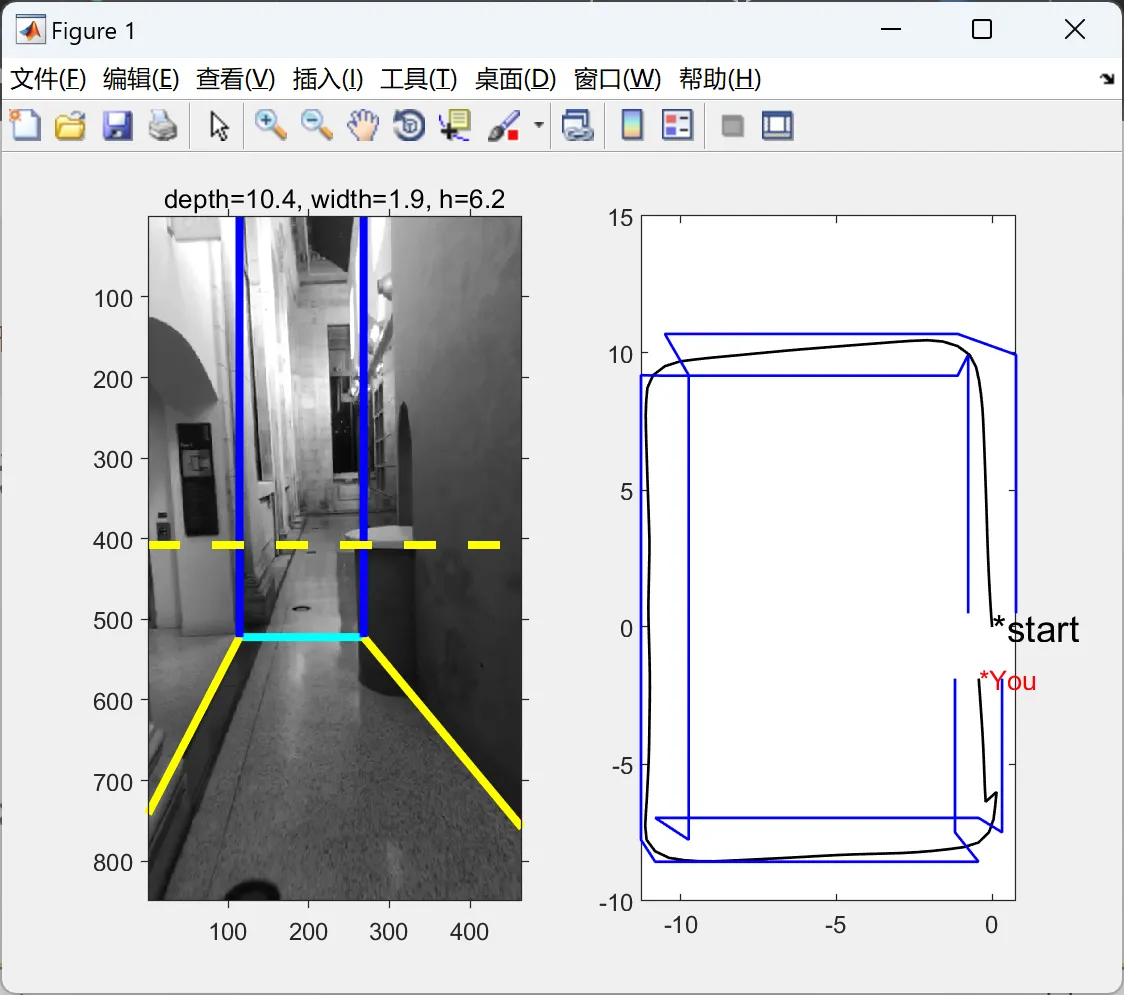Select the Rotate 3D tool
Image resolution: width=1124 pixels, height=995 pixels.
pyautogui.click(x=409, y=126)
